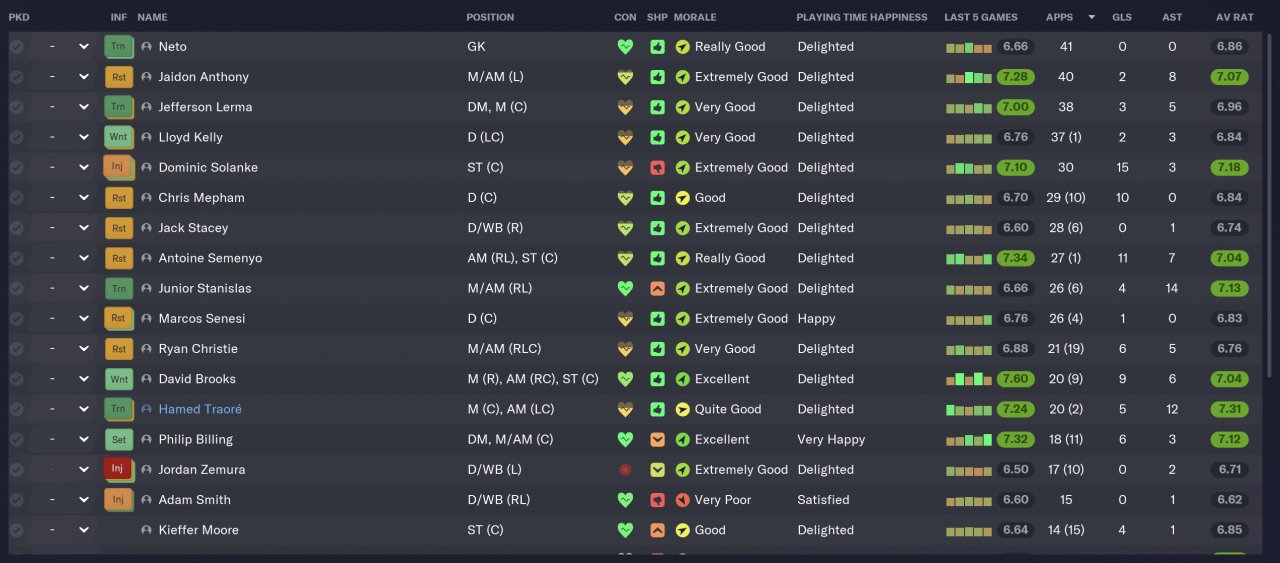1280x563 pixels.
Task: Tick the selection checkbox for Neto
Action: (17, 47)
